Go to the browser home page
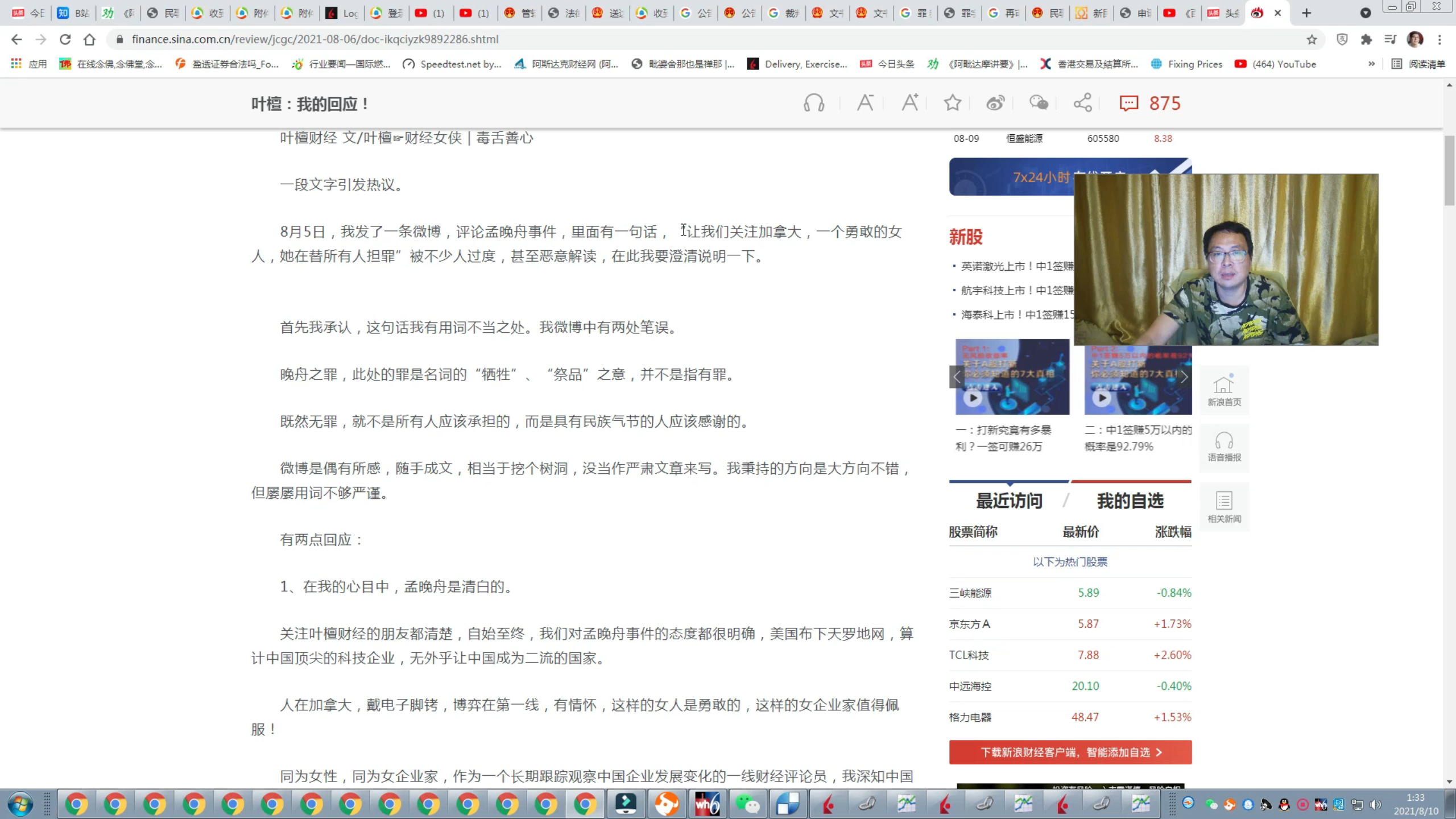1456x819 pixels. point(89,39)
